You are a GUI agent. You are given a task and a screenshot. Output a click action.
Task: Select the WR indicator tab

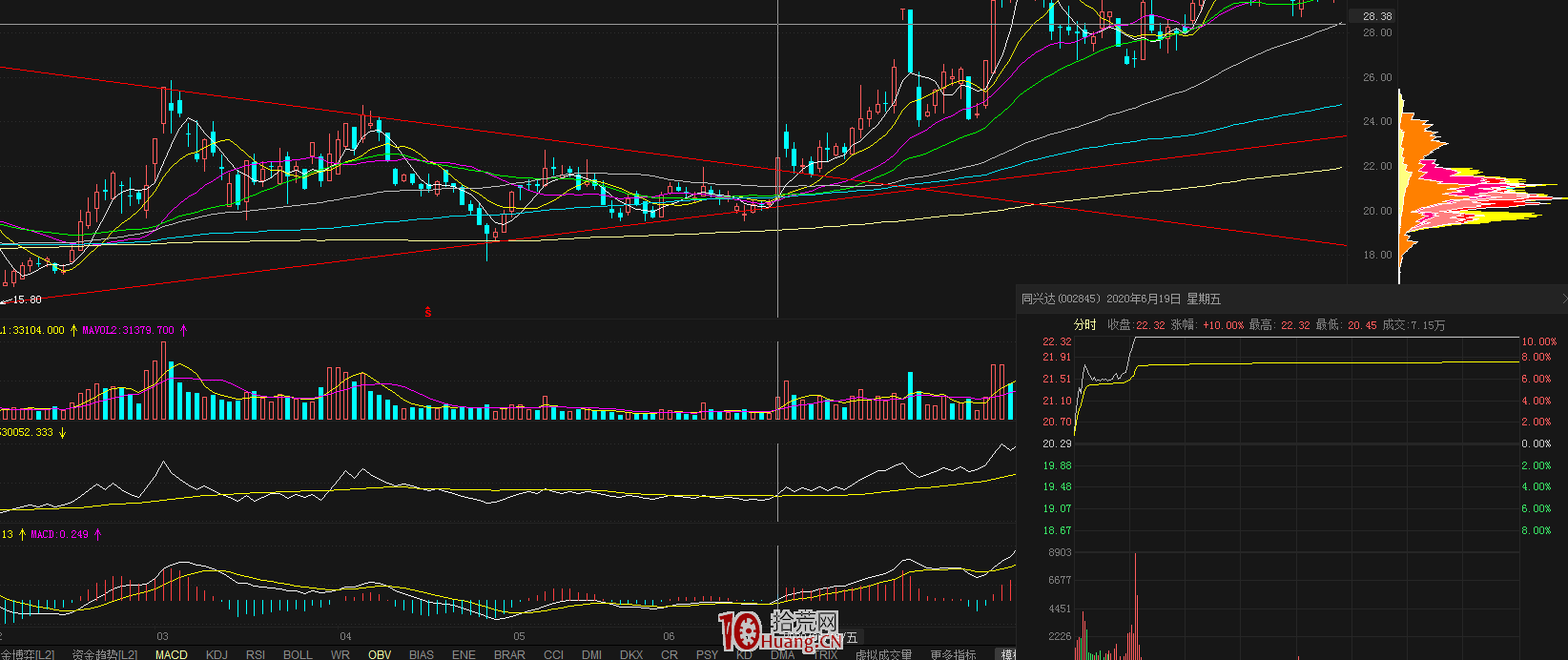pyautogui.click(x=340, y=654)
